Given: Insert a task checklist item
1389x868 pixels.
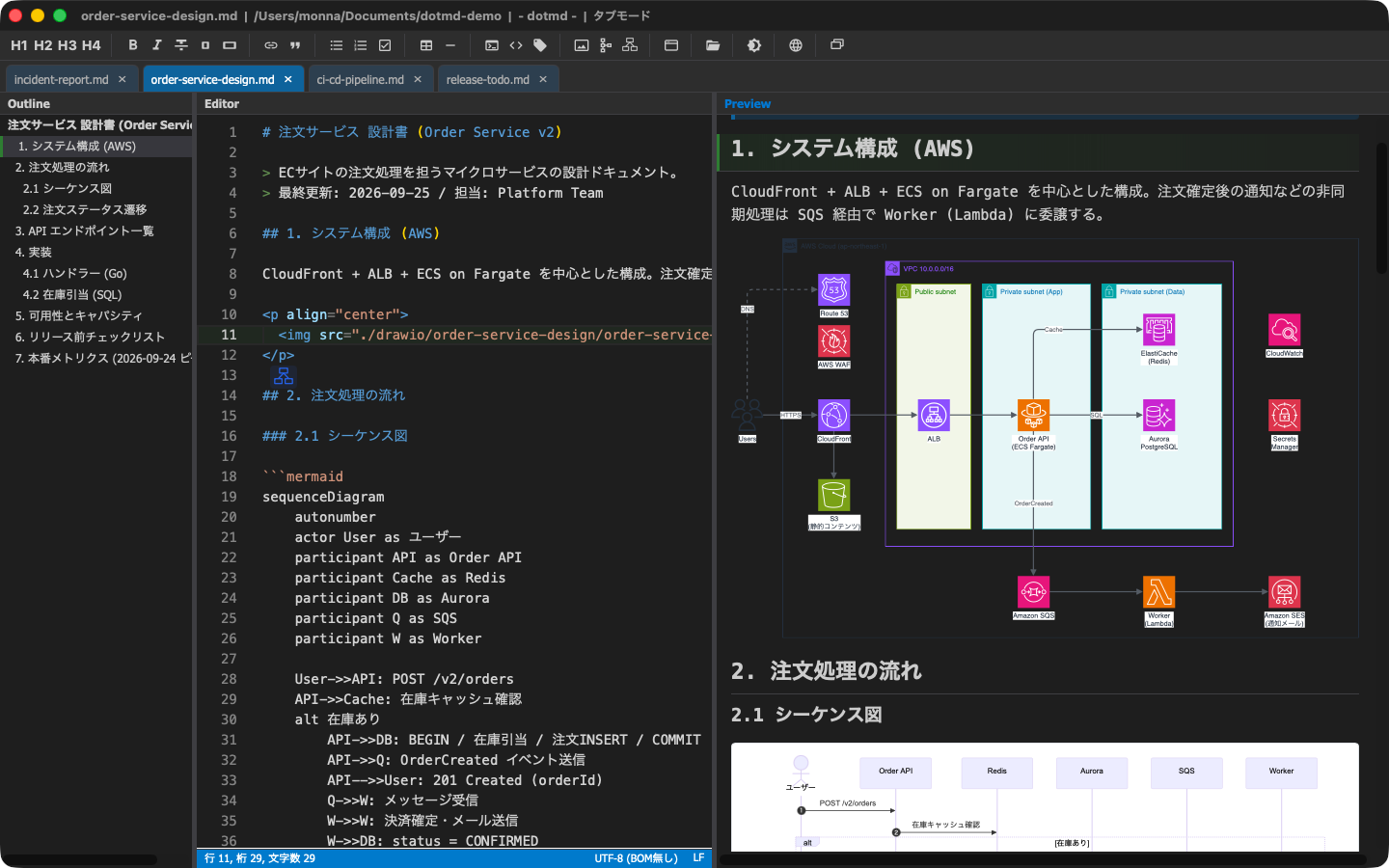Looking at the screenshot, I should click(385, 45).
